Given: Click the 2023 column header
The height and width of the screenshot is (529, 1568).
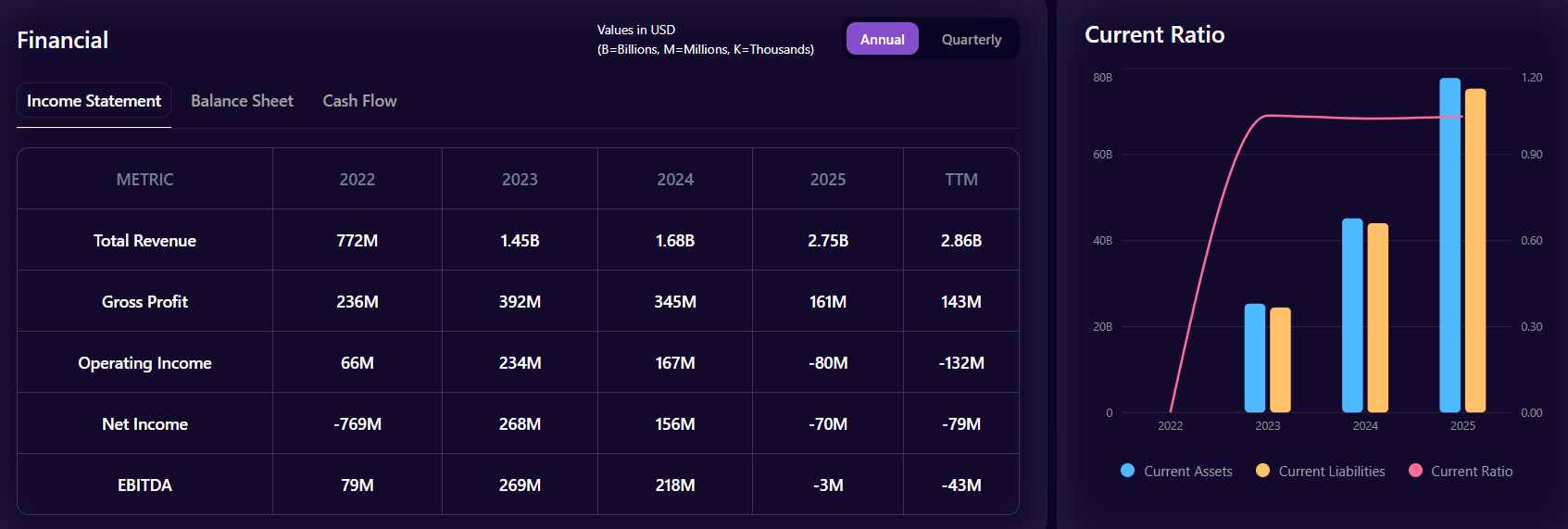Looking at the screenshot, I should tap(520, 180).
